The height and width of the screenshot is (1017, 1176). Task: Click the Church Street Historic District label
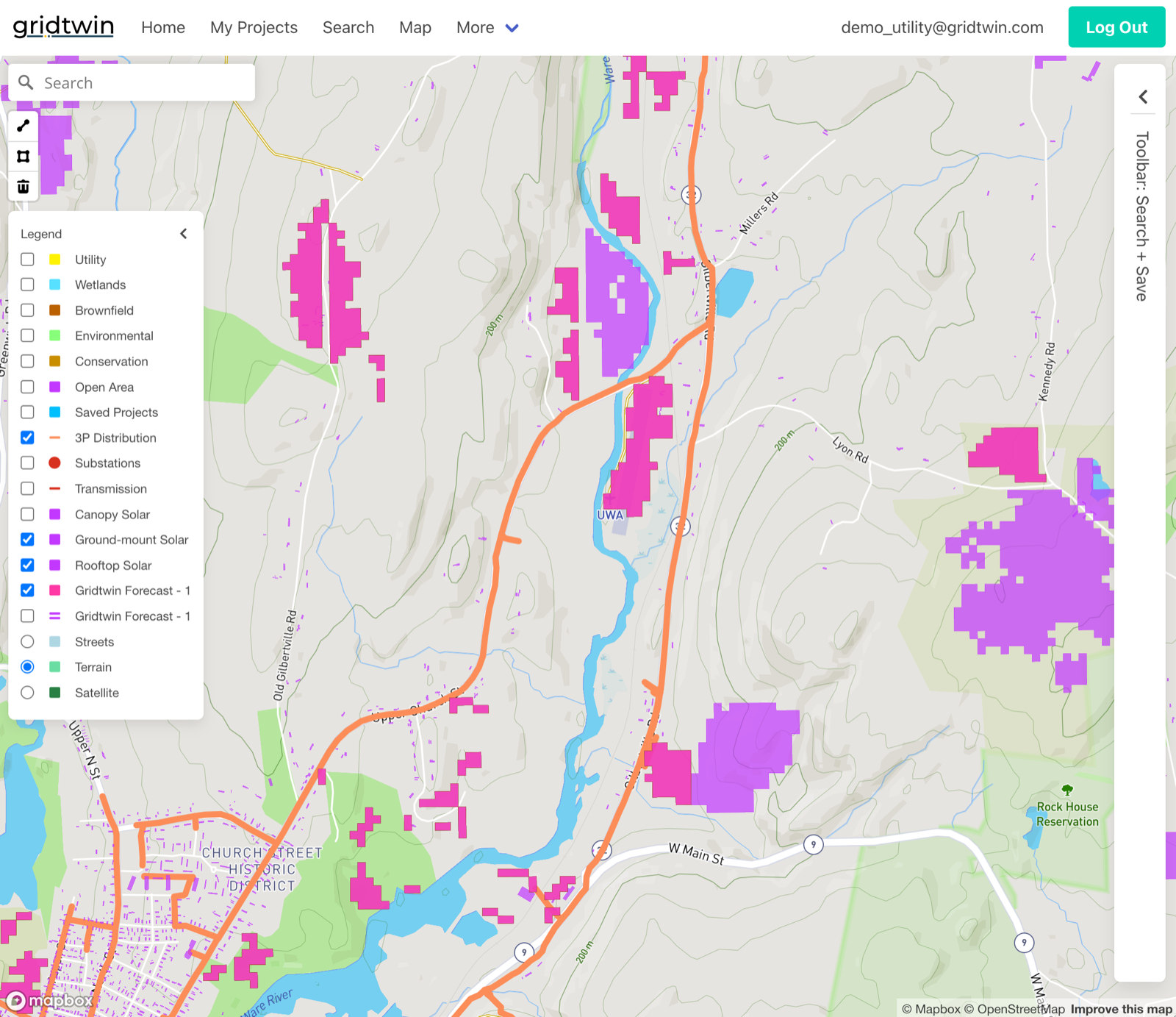tap(262, 869)
